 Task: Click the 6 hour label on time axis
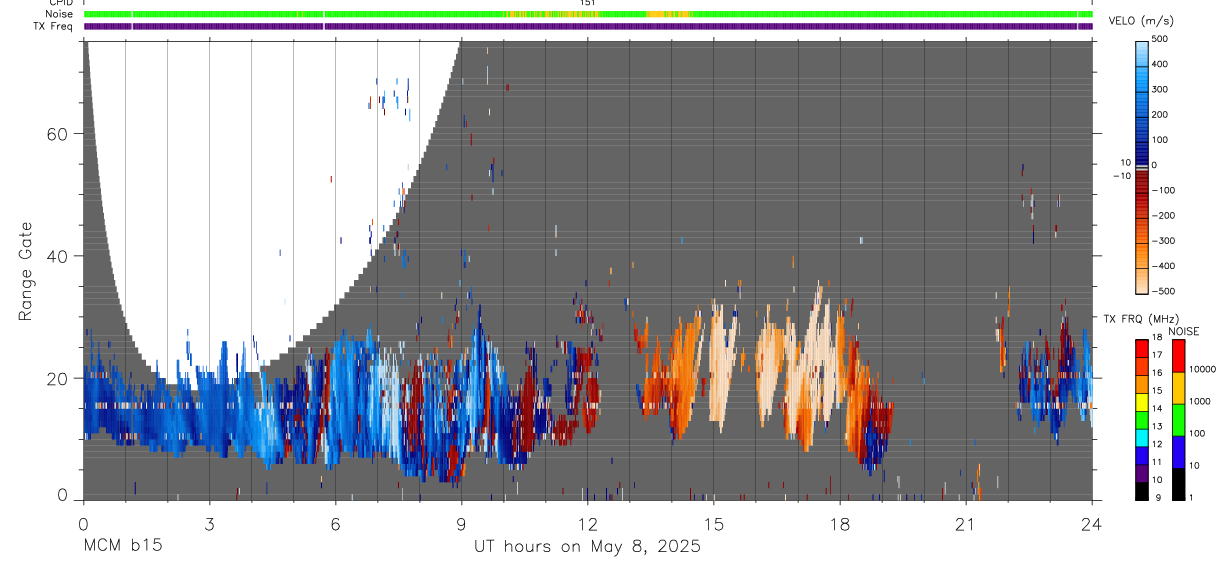pyautogui.click(x=335, y=524)
